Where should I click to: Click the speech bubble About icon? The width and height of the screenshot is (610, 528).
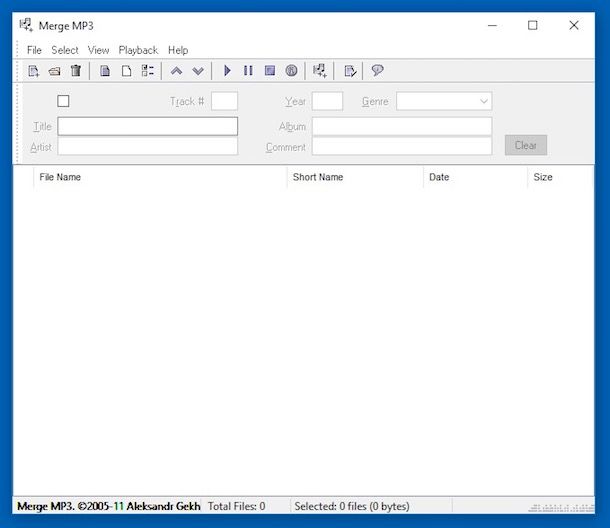tap(377, 70)
